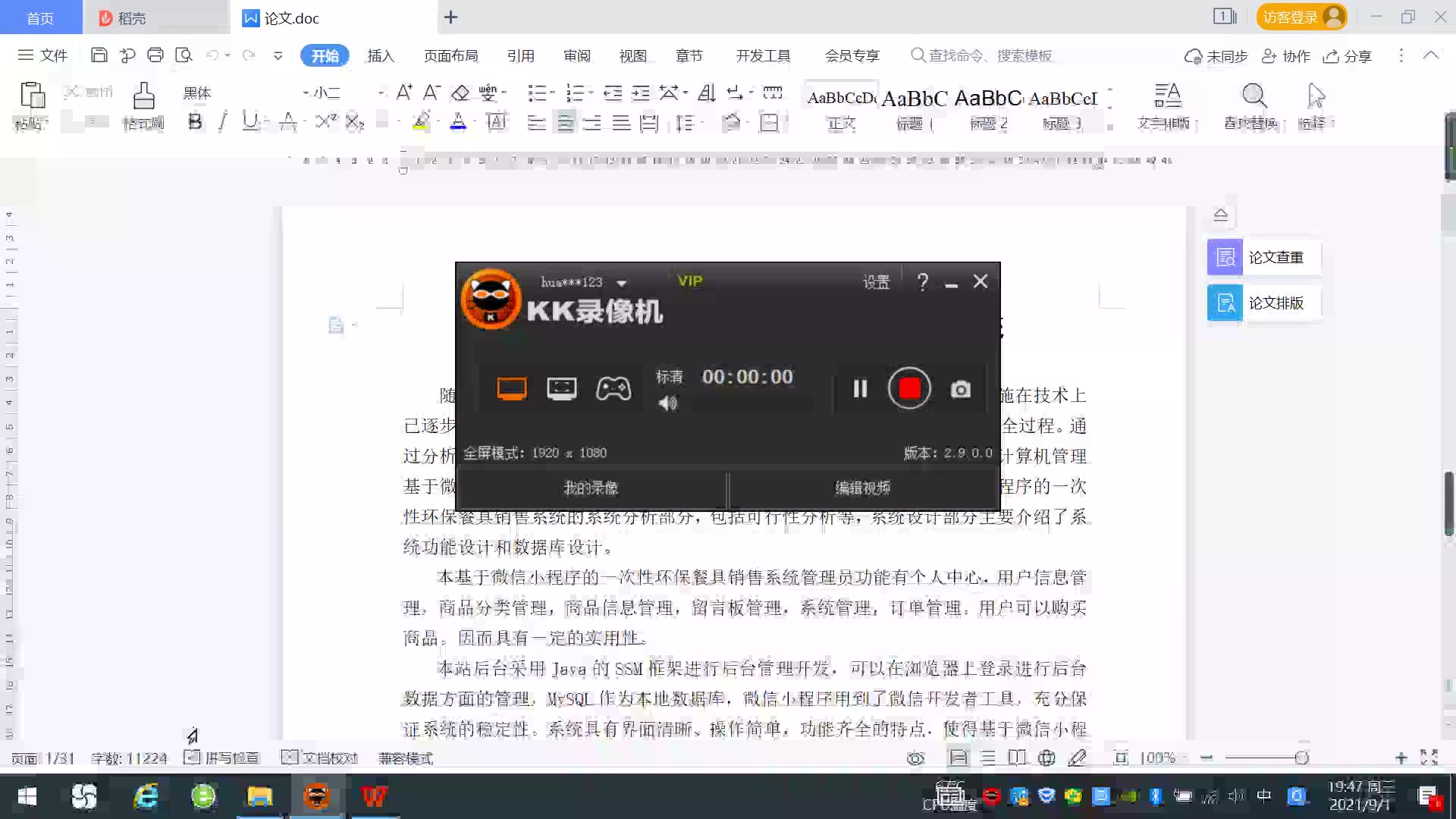Toggle Italic formatting
This screenshot has height=819, width=1456.
pos(222,121)
